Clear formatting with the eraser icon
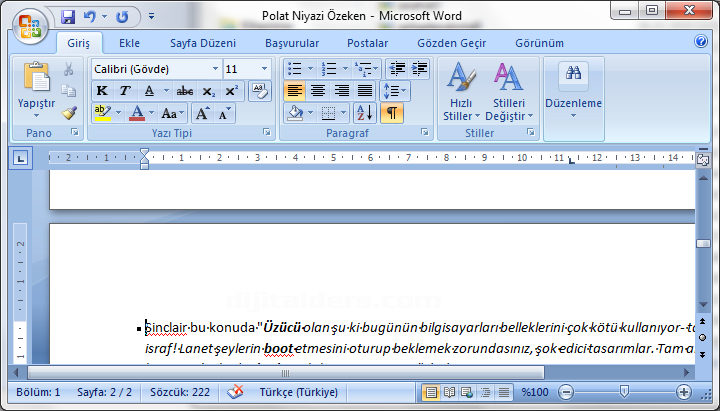Image resolution: width=720 pixels, height=411 pixels. [260, 91]
